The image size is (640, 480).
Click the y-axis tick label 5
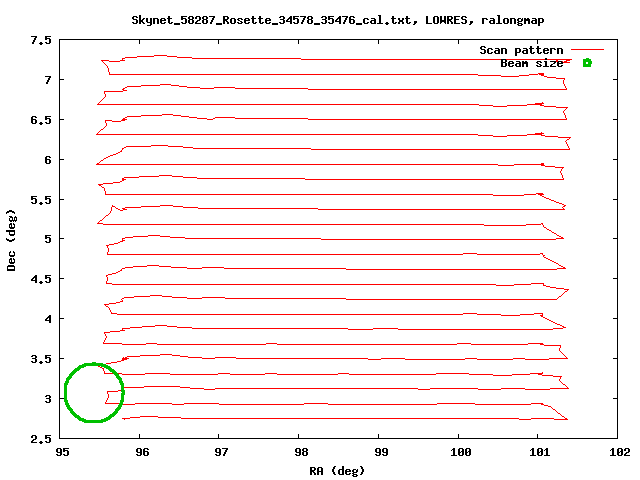pos(48,239)
